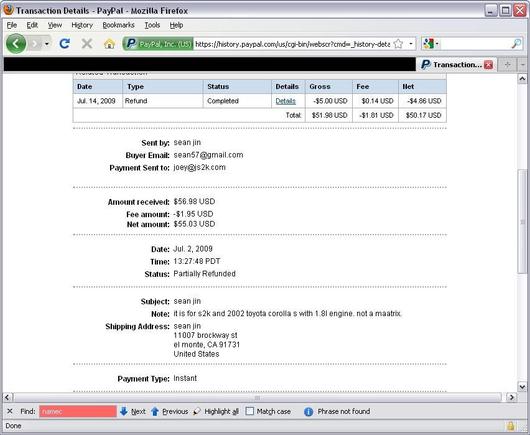Image resolution: width=530 pixels, height=435 pixels.
Task: Reload the page with the refresh icon
Action: (x=65, y=44)
